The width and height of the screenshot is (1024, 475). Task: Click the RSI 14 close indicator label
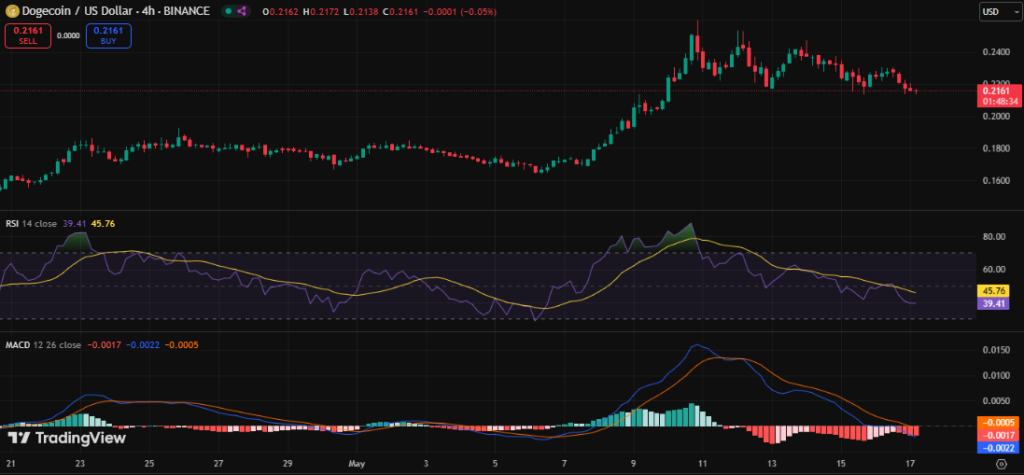pyautogui.click(x=32, y=223)
